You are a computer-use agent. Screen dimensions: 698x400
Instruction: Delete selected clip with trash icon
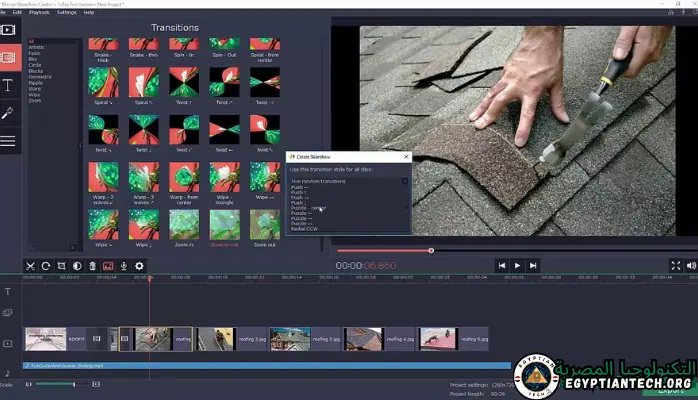tap(93, 266)
